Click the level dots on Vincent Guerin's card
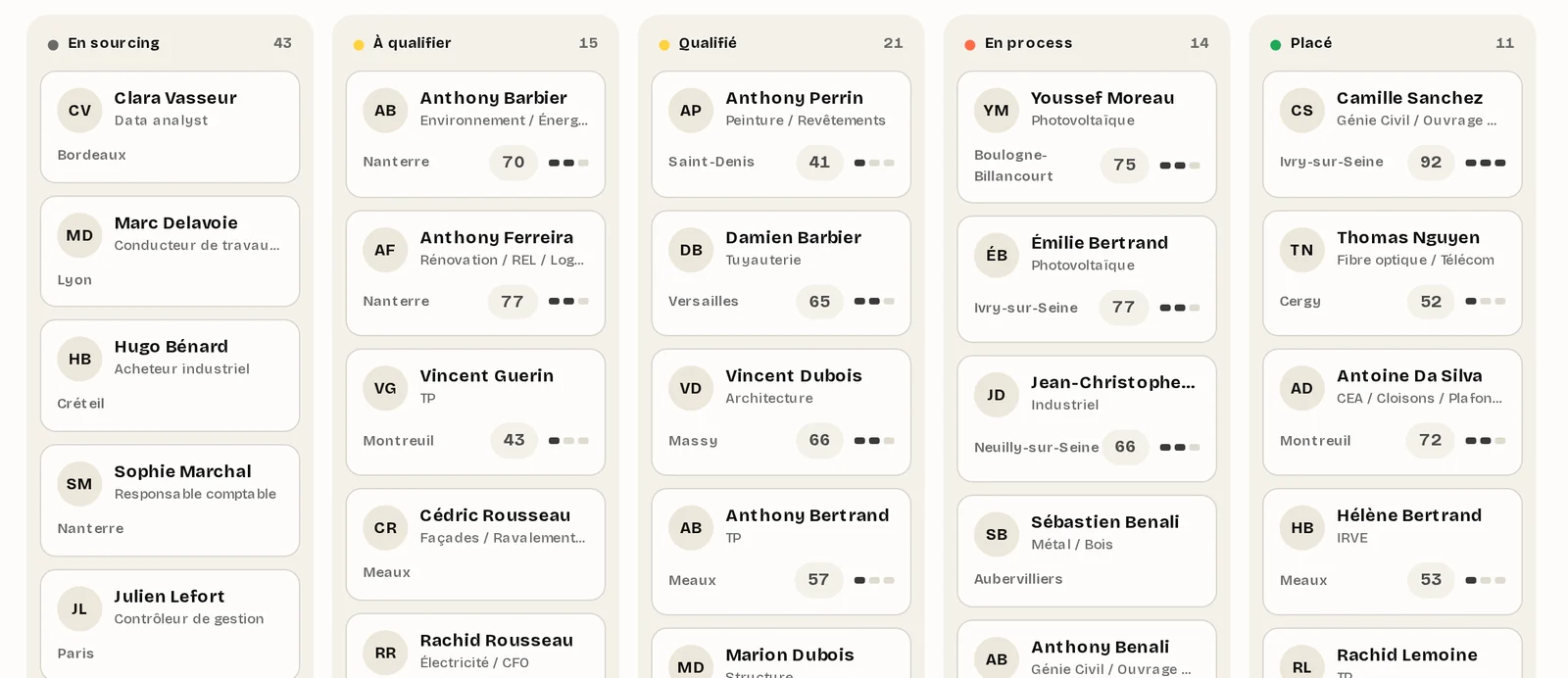The image size is (1568, 678). [568, 441]
